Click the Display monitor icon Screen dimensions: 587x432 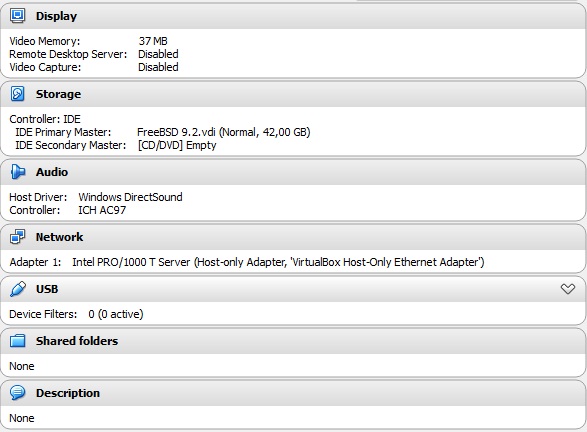point(17,16)
